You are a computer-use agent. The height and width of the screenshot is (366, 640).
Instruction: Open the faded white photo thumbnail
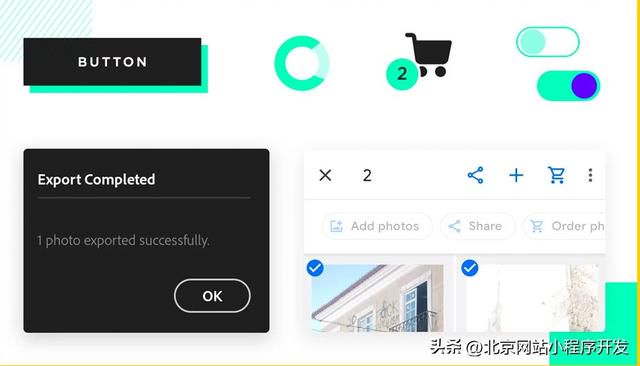tap(535, 298)
